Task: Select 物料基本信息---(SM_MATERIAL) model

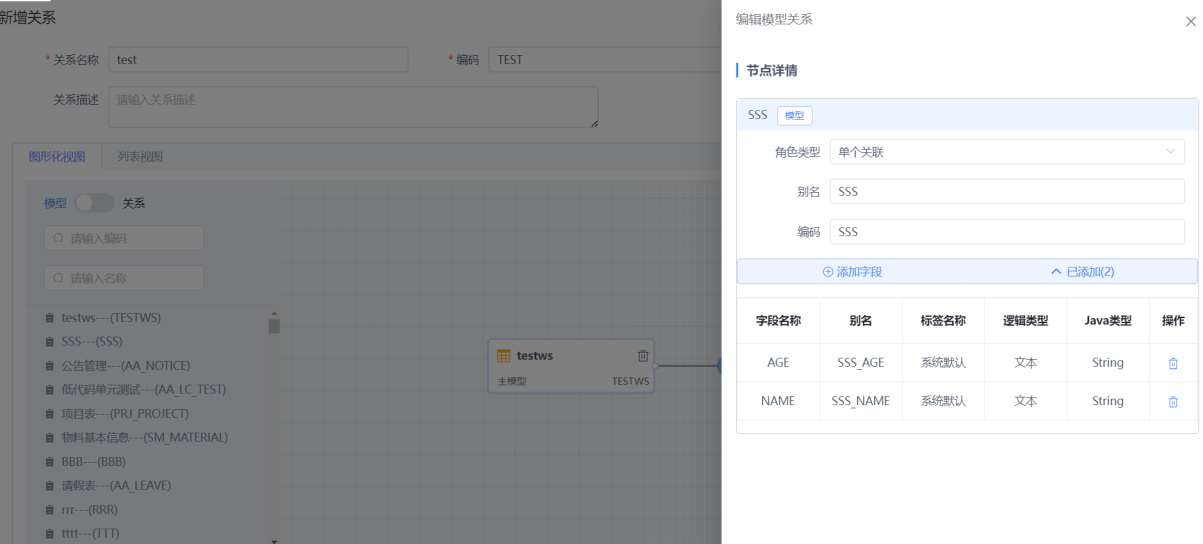Action: pyautogui.click(x=145, y=438)
